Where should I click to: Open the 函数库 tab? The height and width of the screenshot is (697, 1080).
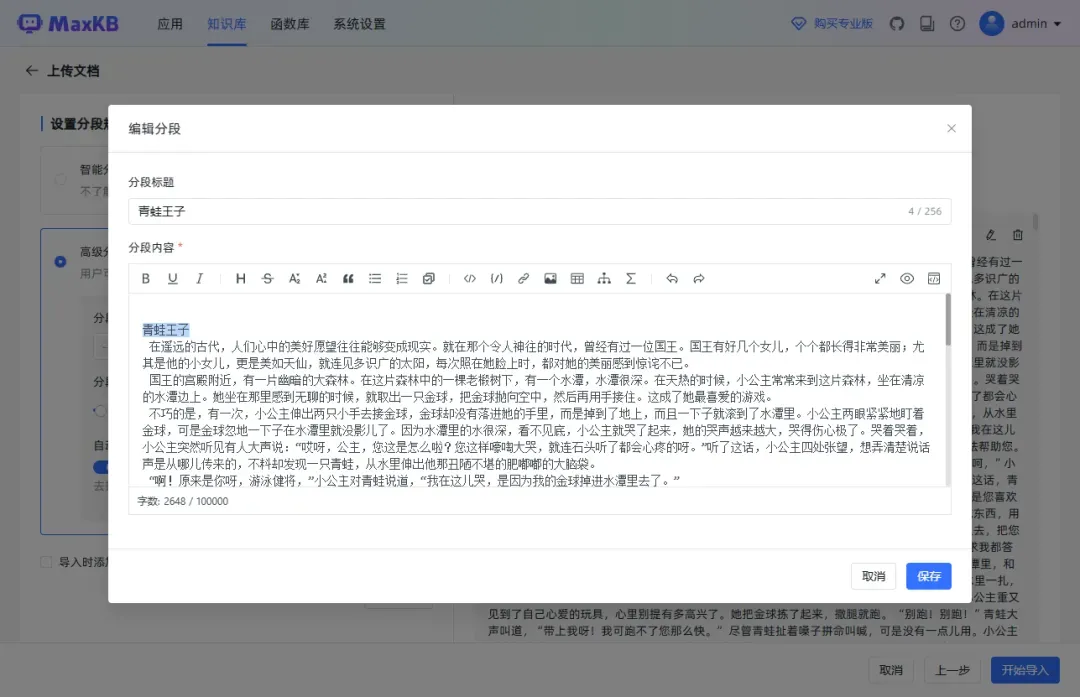290,24
